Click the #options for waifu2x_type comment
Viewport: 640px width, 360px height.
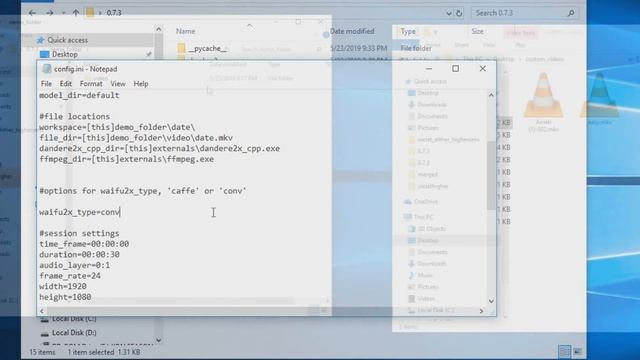pyautogui.click(x=143, y=191)
